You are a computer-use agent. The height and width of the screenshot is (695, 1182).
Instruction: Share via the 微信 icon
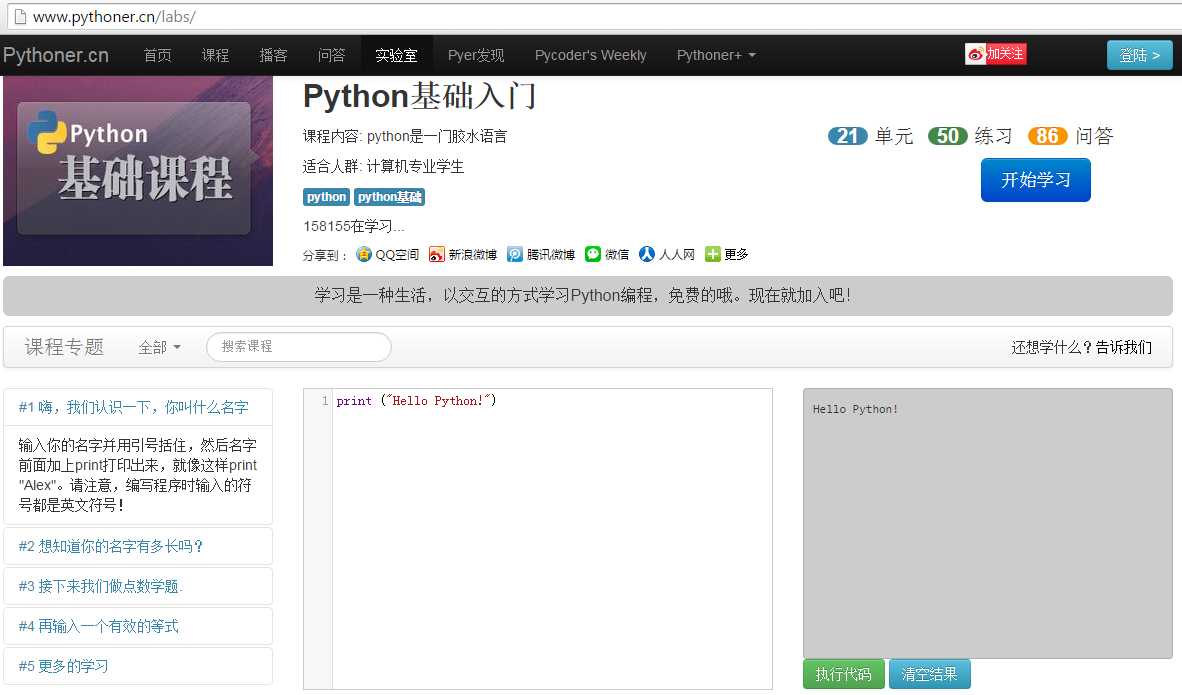pyautogui.click(x=593, y=254)
